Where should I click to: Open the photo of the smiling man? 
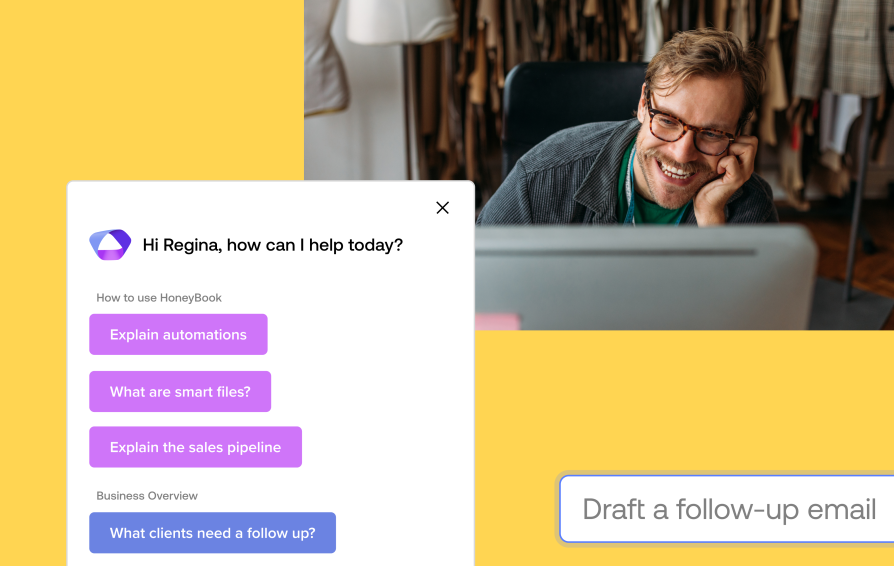coord(599,165)
